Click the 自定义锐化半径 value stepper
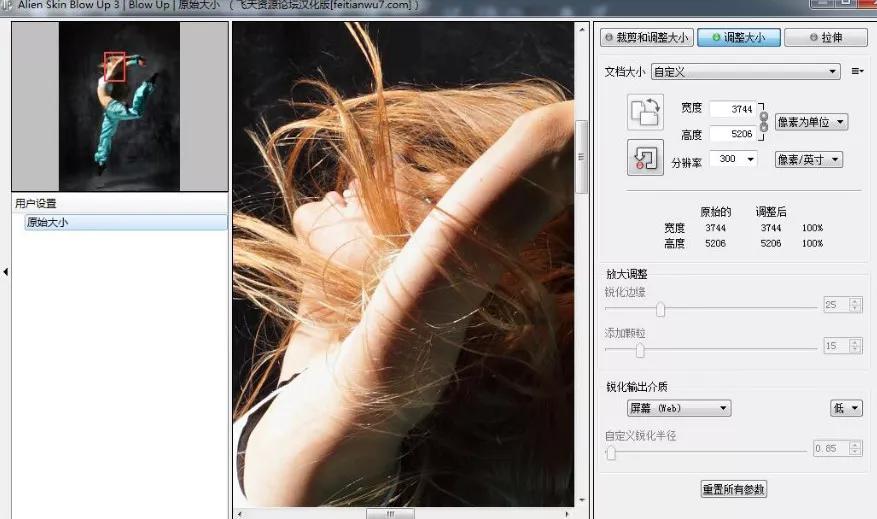 pos(854,448)
